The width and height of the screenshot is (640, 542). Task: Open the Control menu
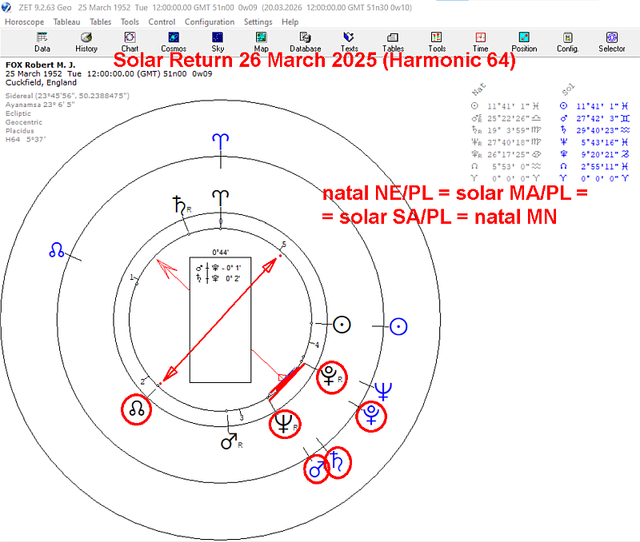point(162,22)
